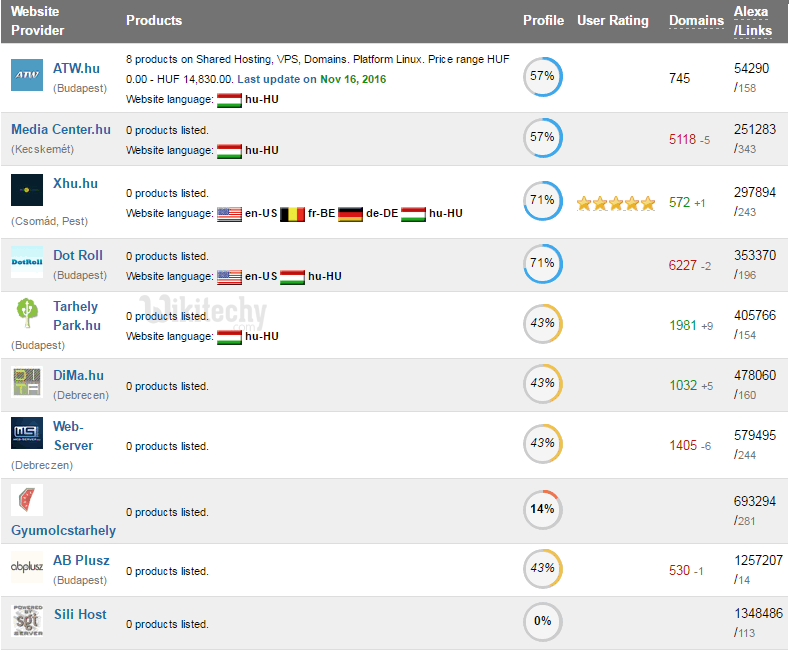Click the Tarhely Park.hu tree logo
The width and height of the screenshot is (789, 651).
pyautogui.click(x=27, y=314)
